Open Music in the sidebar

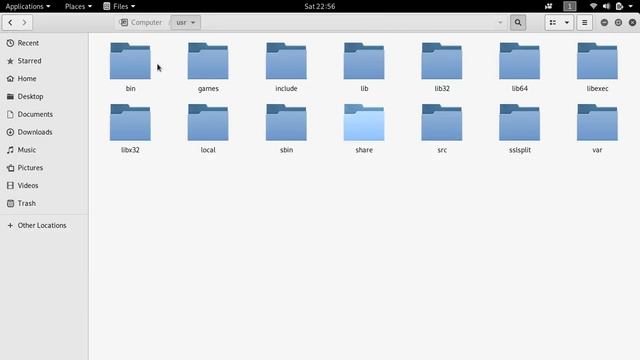tap(44, 150)
